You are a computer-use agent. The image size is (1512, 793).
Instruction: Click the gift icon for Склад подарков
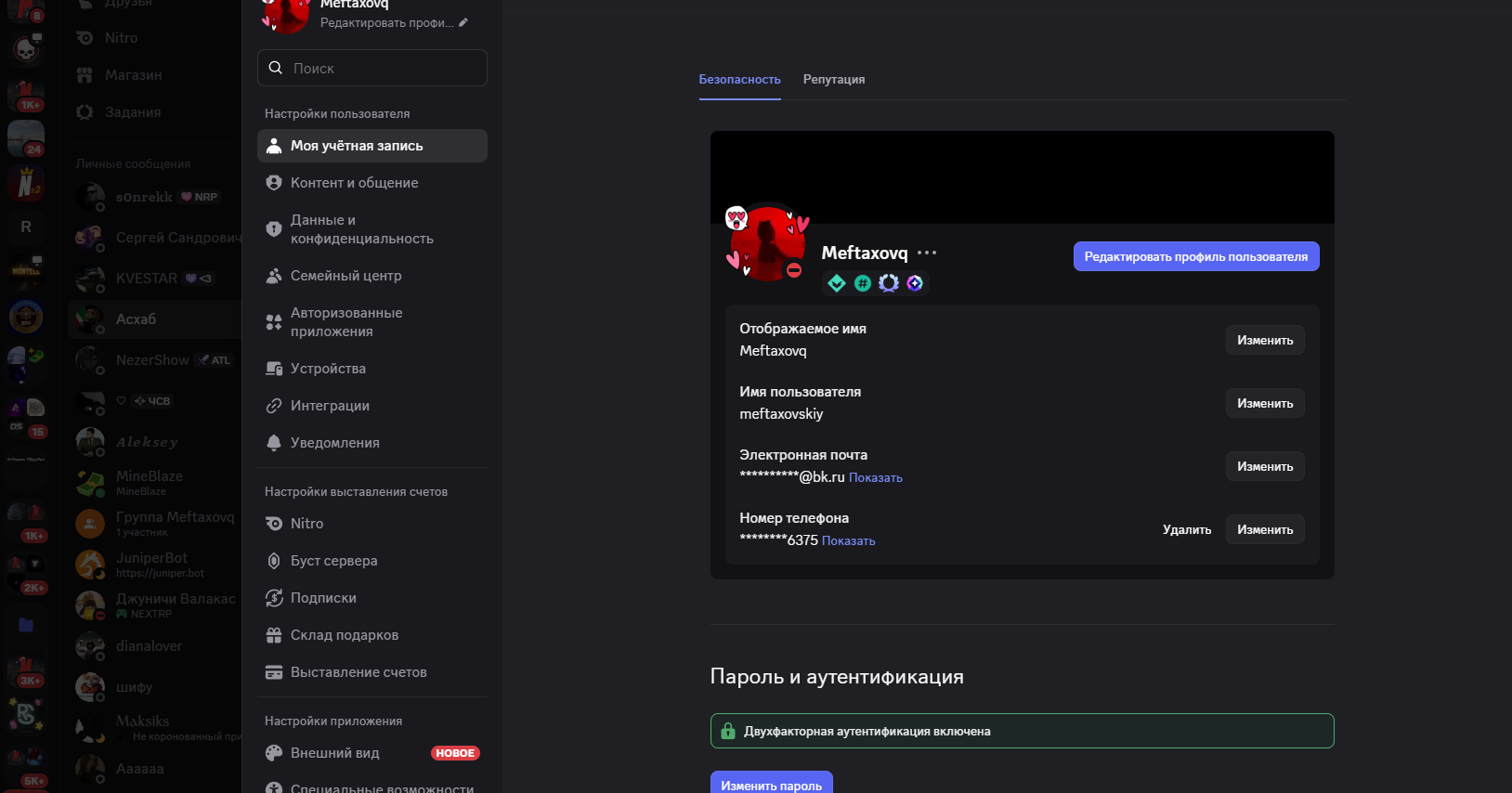274,635
